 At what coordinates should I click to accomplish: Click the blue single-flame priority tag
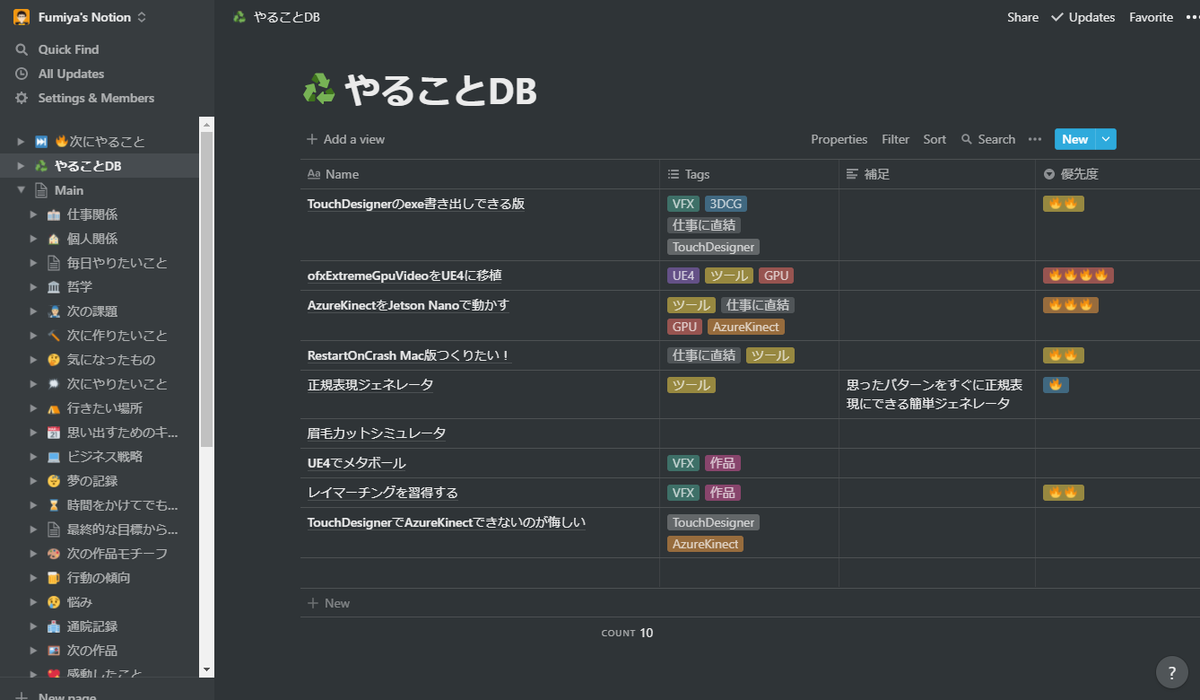click(x=1055, y=385)
